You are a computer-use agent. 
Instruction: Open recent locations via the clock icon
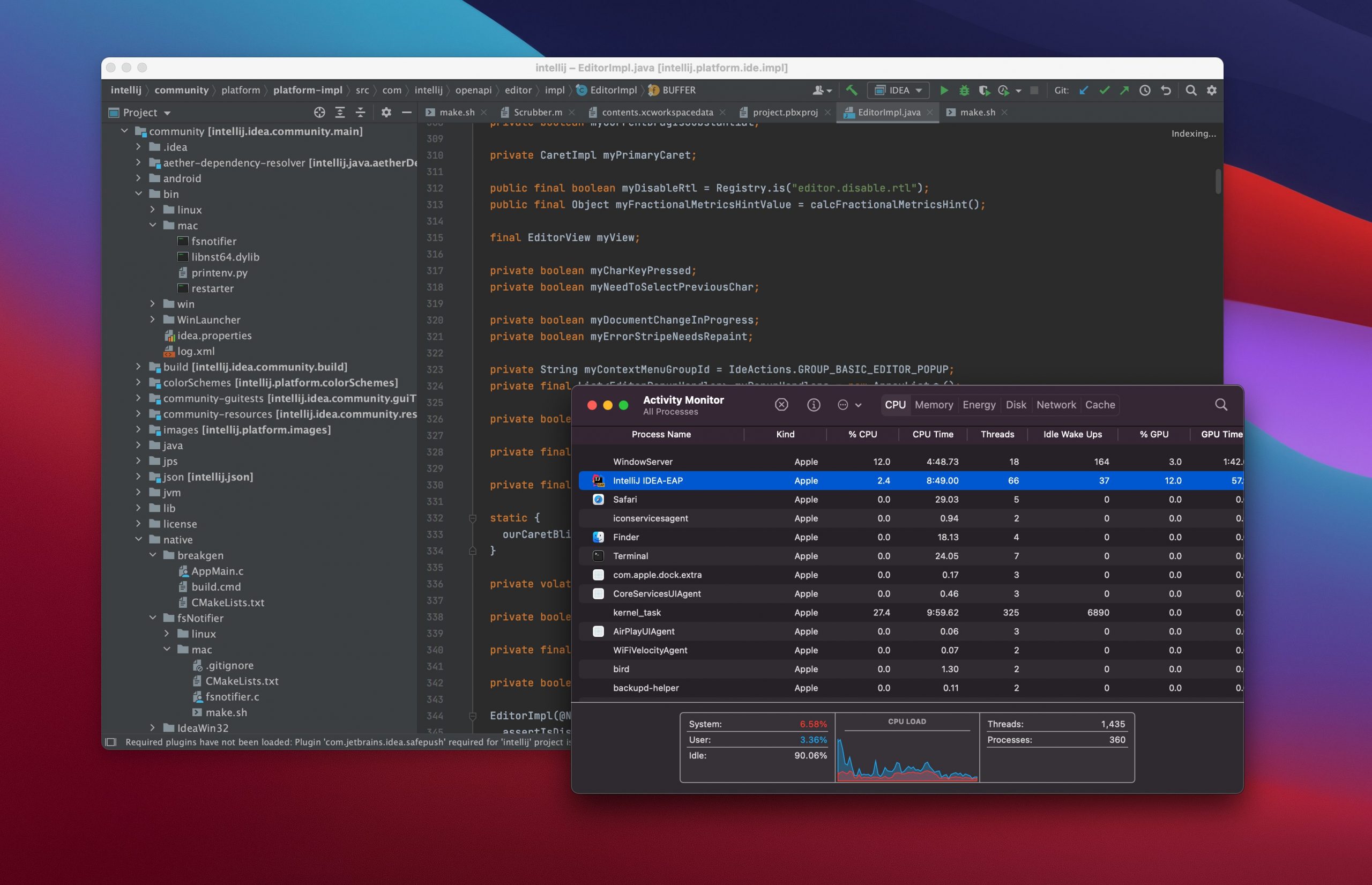(x=1144, y=90)
